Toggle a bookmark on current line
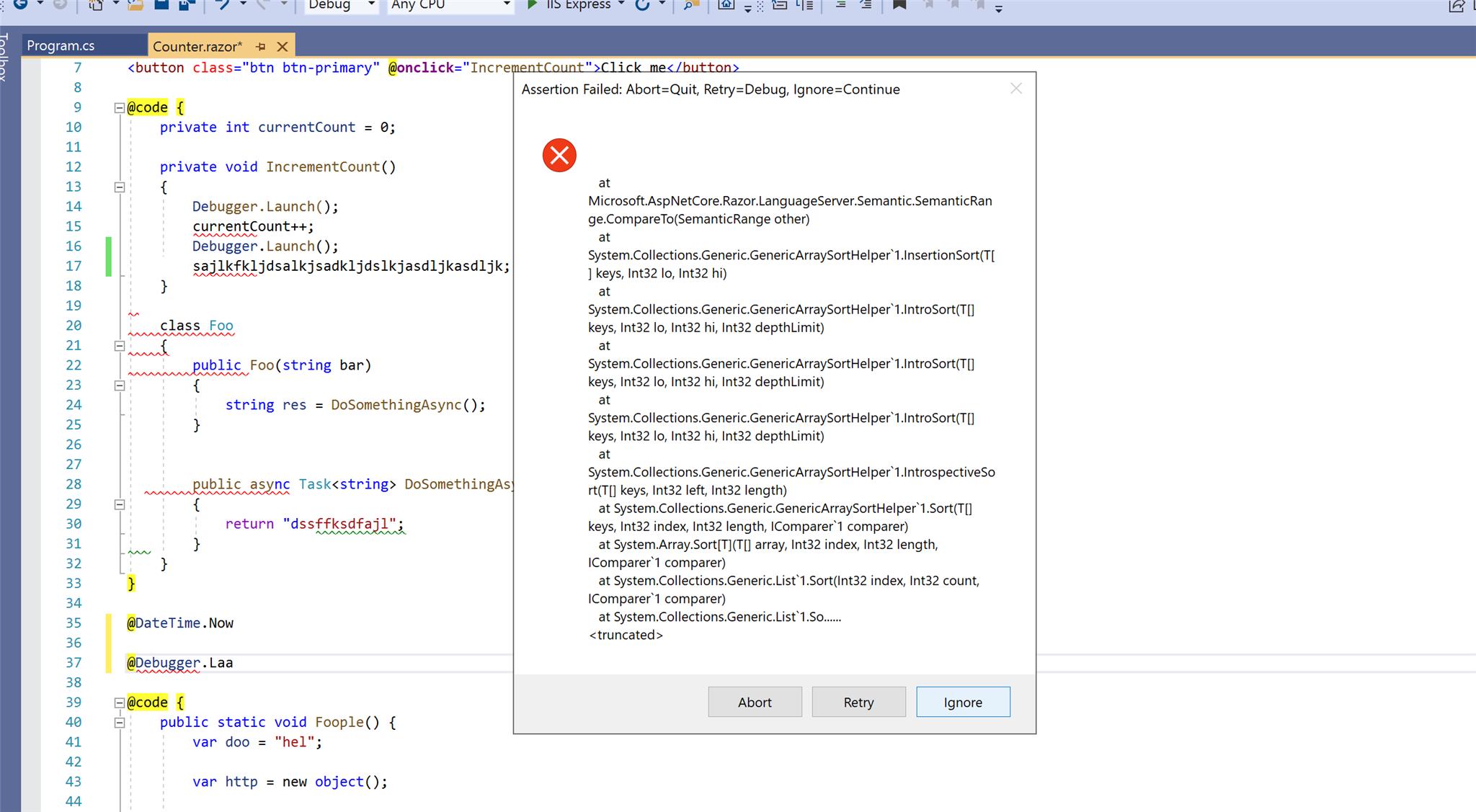The width and height of the screenshot is (1476, 812). [899, 6]
